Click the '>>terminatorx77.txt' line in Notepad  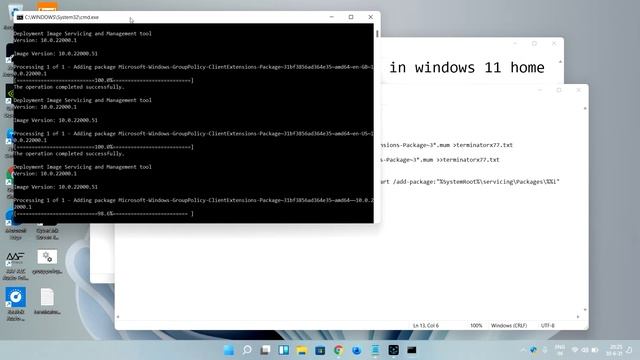(440, 160)
